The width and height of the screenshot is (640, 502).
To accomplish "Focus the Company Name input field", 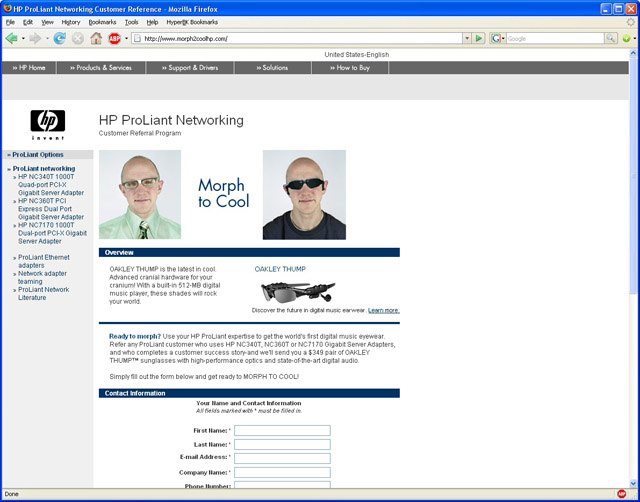I will 282,473.
